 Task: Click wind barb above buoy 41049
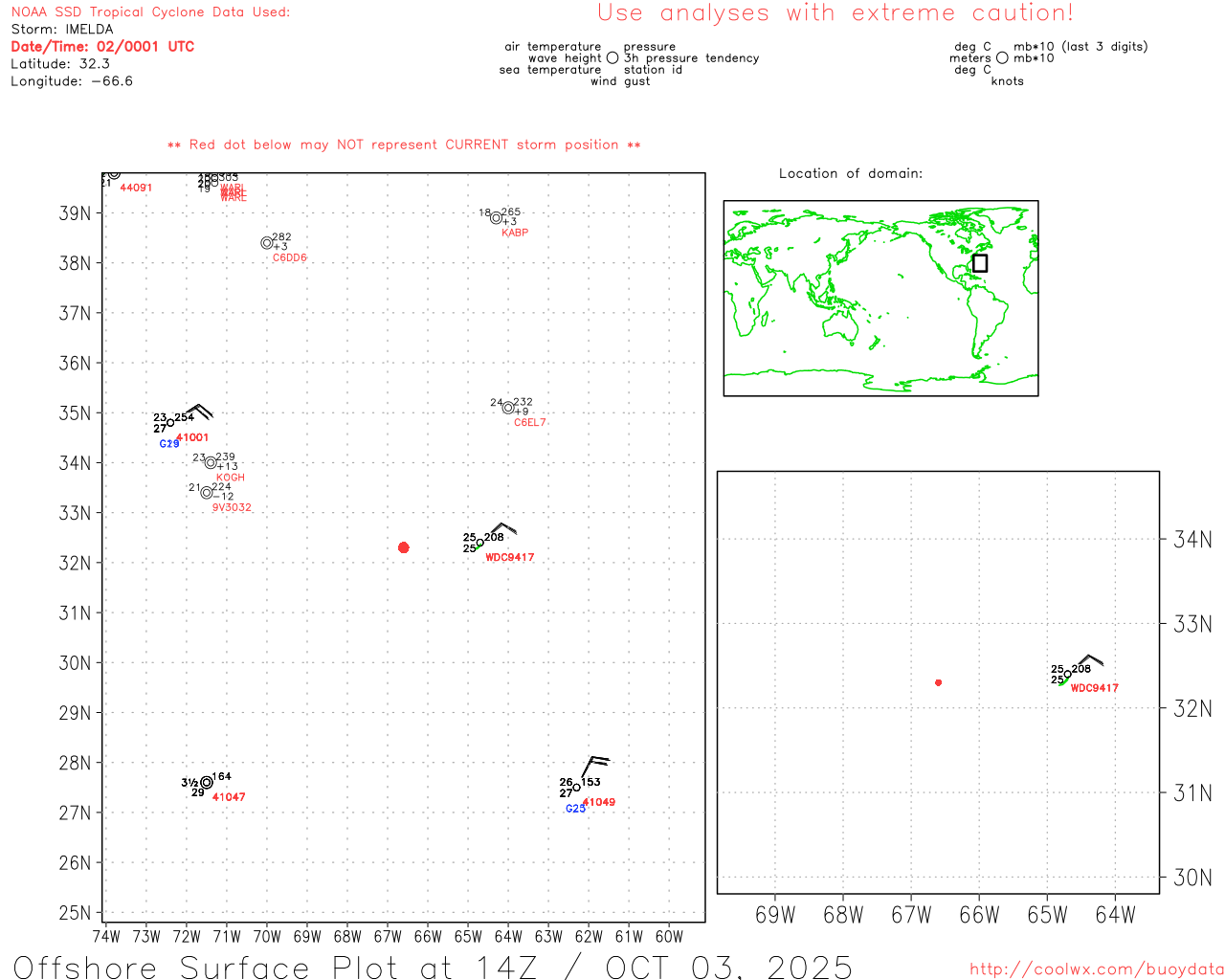coord(593,766)
